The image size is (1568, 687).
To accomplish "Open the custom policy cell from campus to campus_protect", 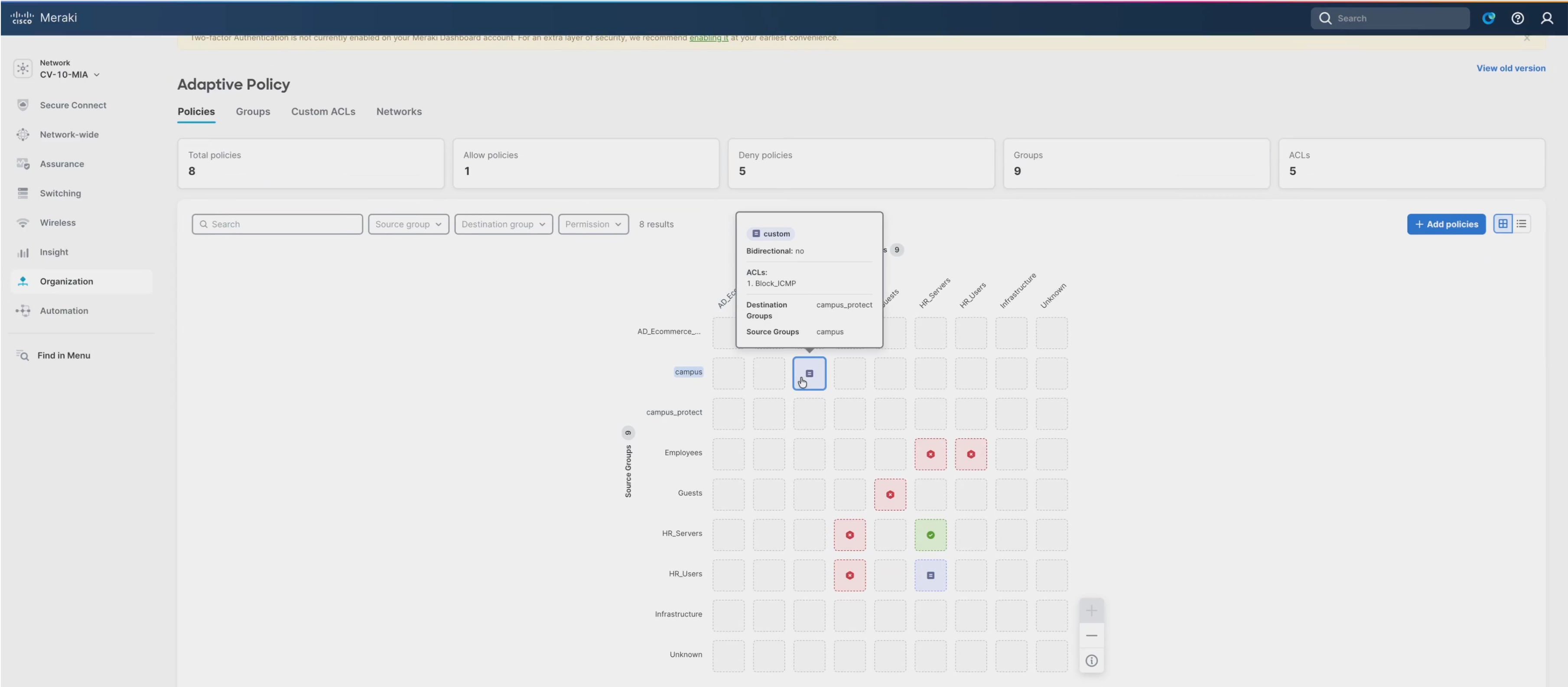I will coord(809,374).
